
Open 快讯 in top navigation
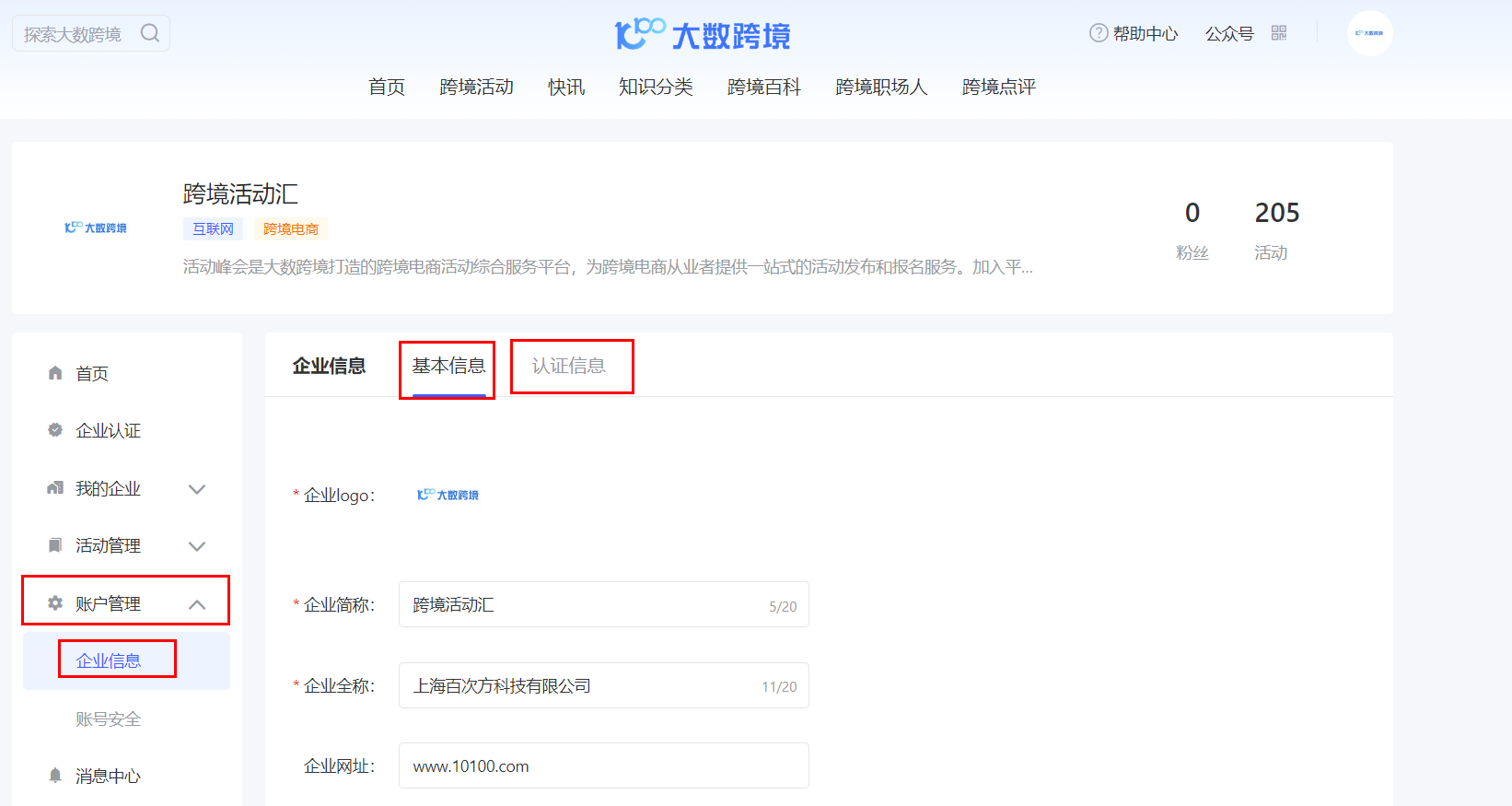[x=566, y=87]
